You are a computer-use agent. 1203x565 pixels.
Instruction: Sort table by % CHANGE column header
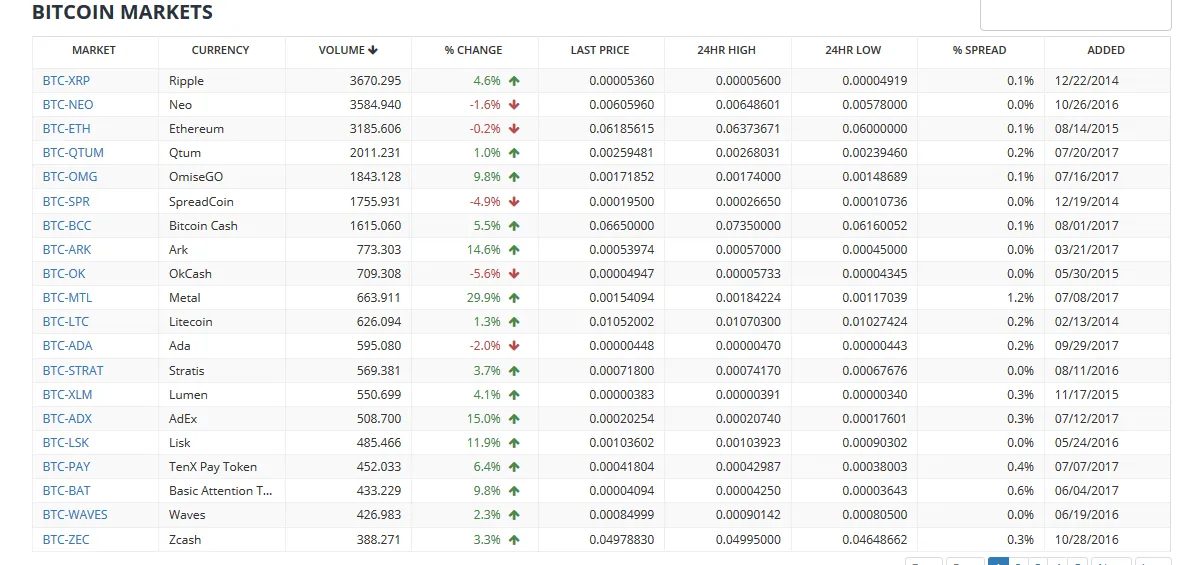474,50
